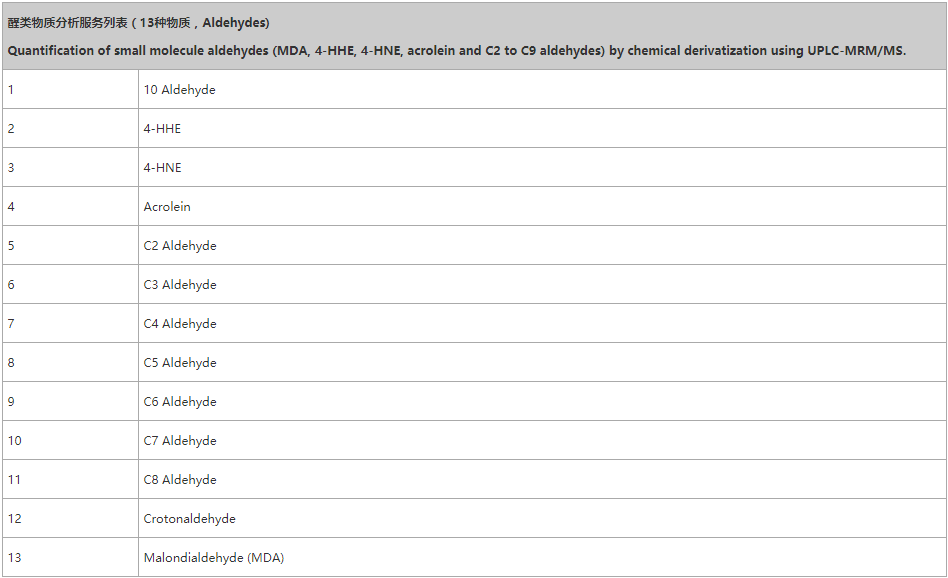Click the C4 Aldehyde cell
Image resolution: width=948 pixels, height=578 pixels.
(180, 324)
